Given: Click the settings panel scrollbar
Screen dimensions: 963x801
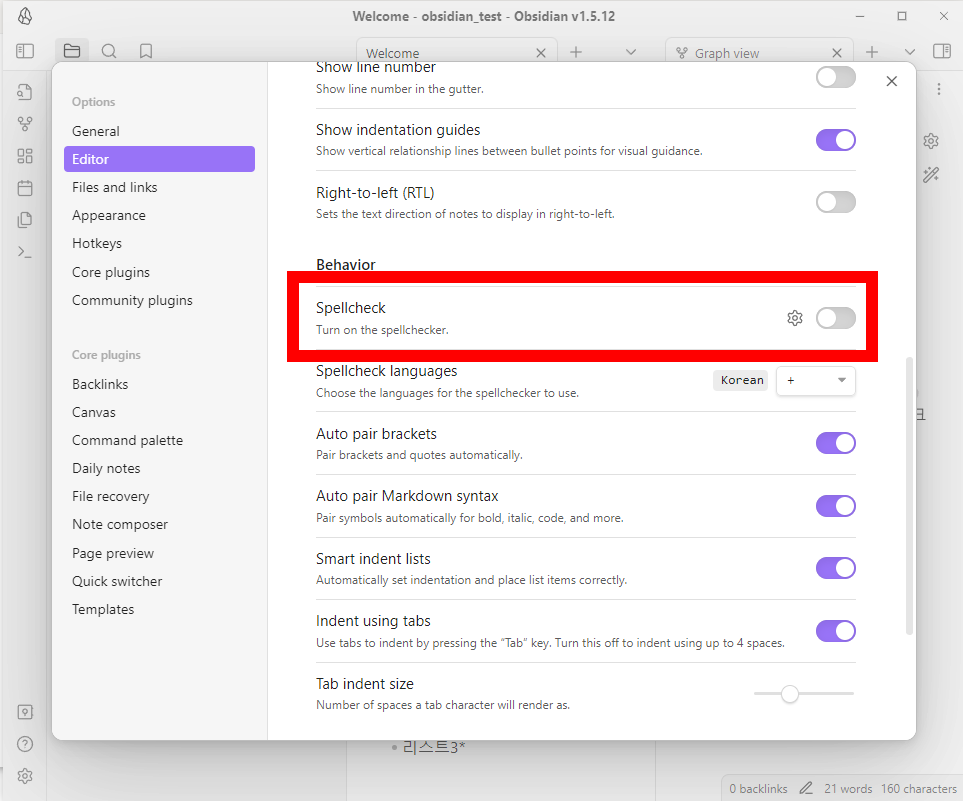Looking at the screenshot, I should 910,495.
